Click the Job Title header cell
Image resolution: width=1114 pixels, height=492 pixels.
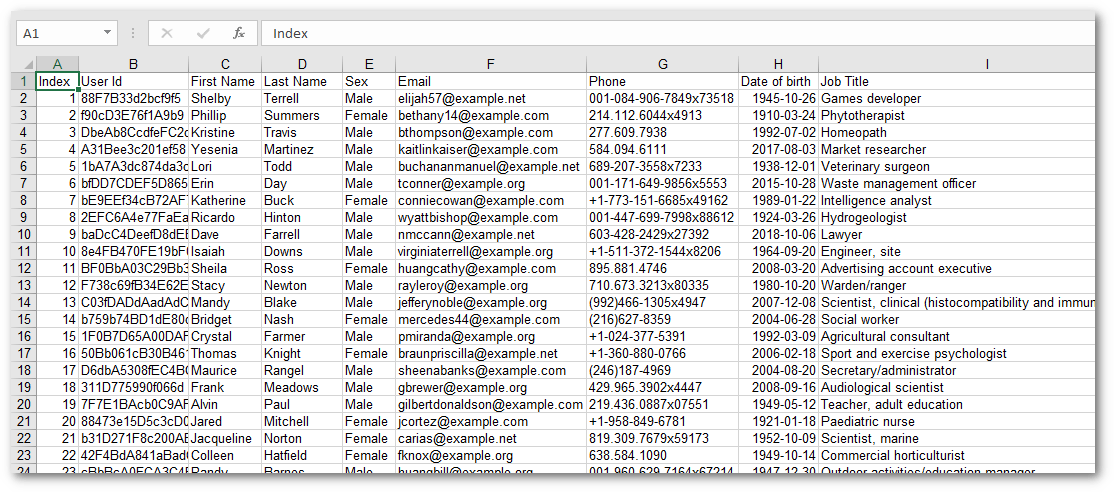[957, 82]
